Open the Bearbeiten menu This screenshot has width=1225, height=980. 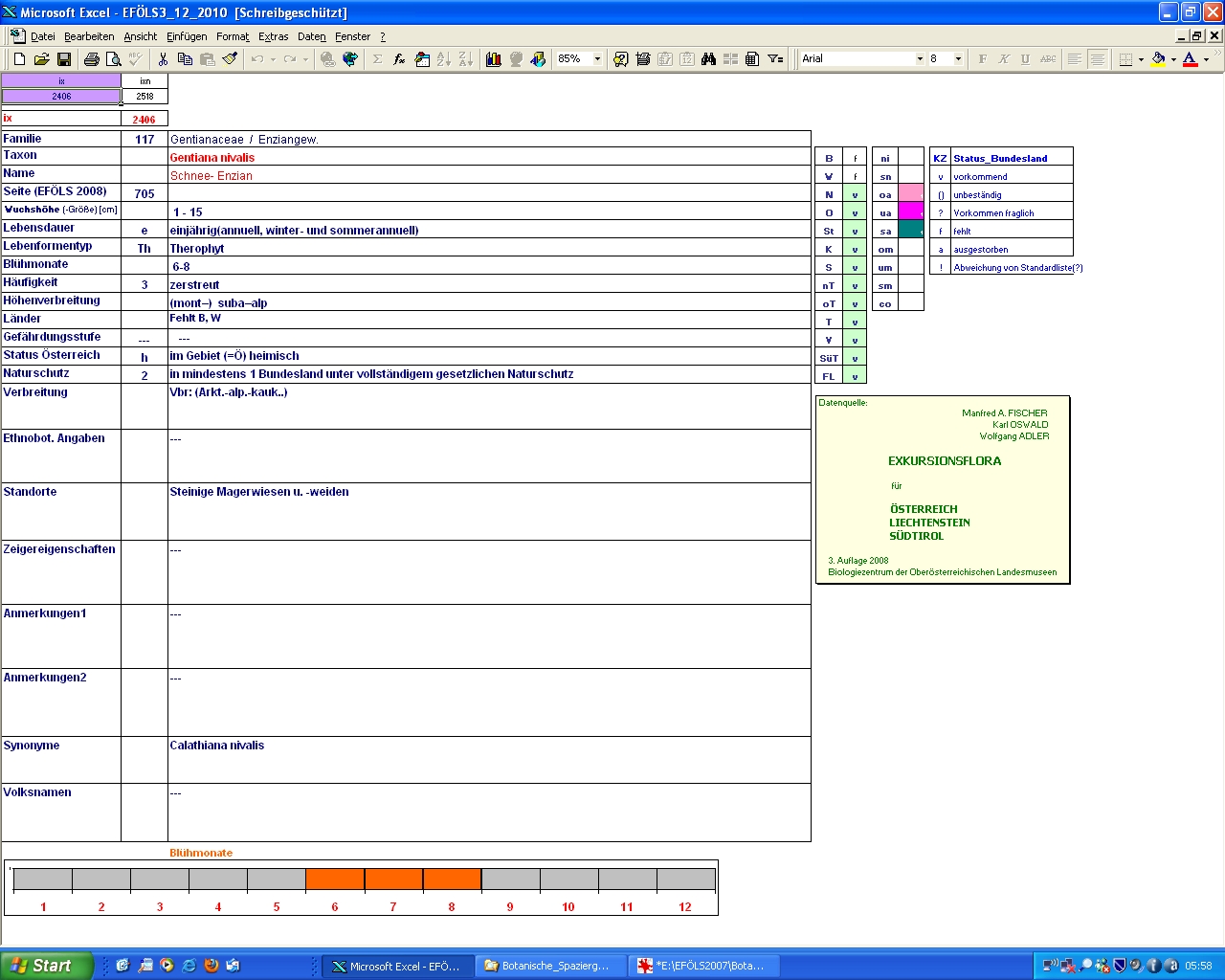pos(89,36)
